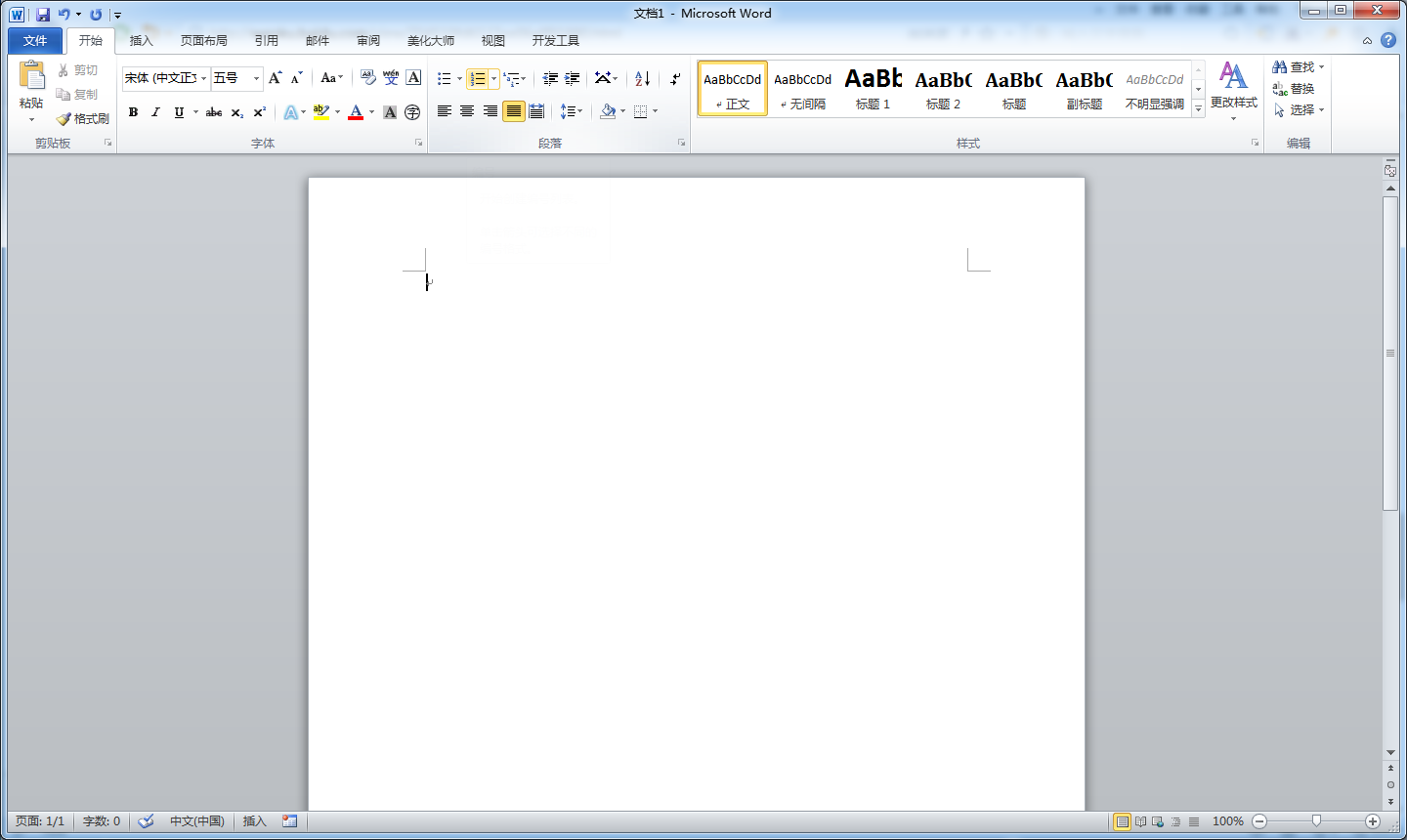This screenshot has height=840, width=1407.
Task: Toggle superscript formatting
Action: click(x=260, y=112)
